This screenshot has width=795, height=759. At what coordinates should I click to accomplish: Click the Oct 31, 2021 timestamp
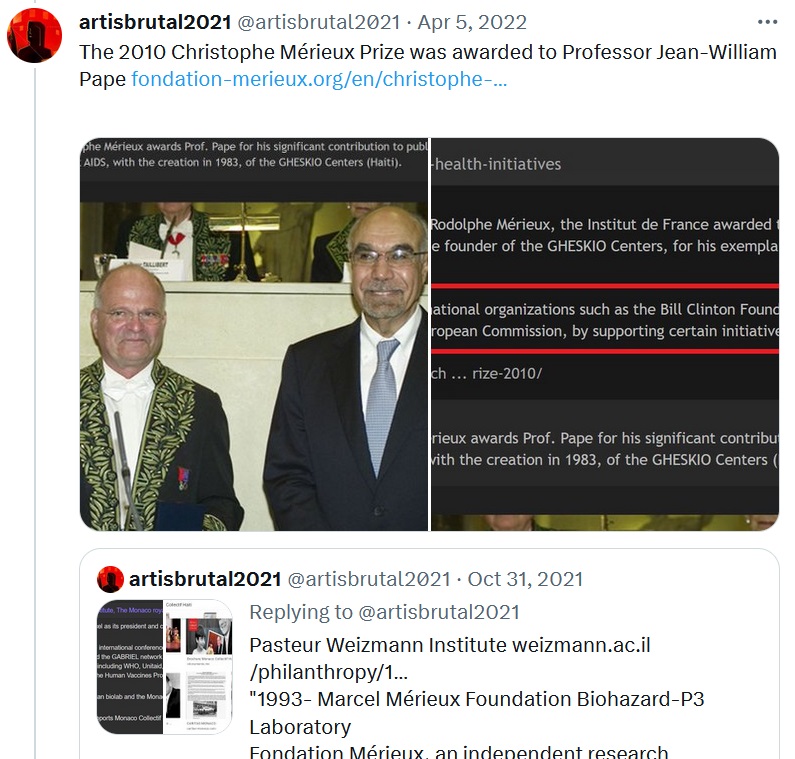coord(525,579)
